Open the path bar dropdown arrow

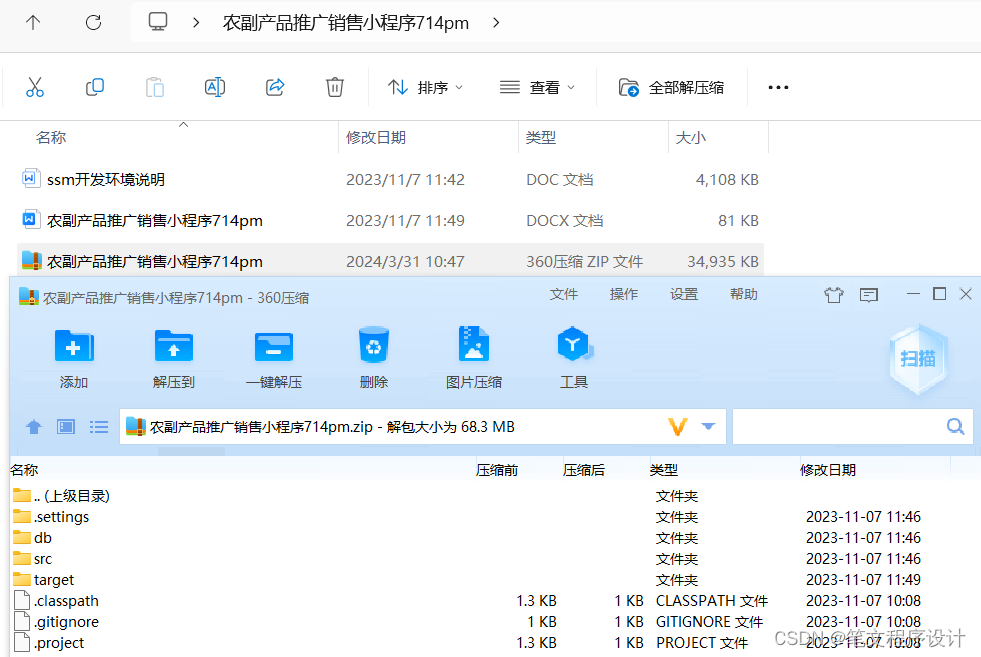point(708,427)
